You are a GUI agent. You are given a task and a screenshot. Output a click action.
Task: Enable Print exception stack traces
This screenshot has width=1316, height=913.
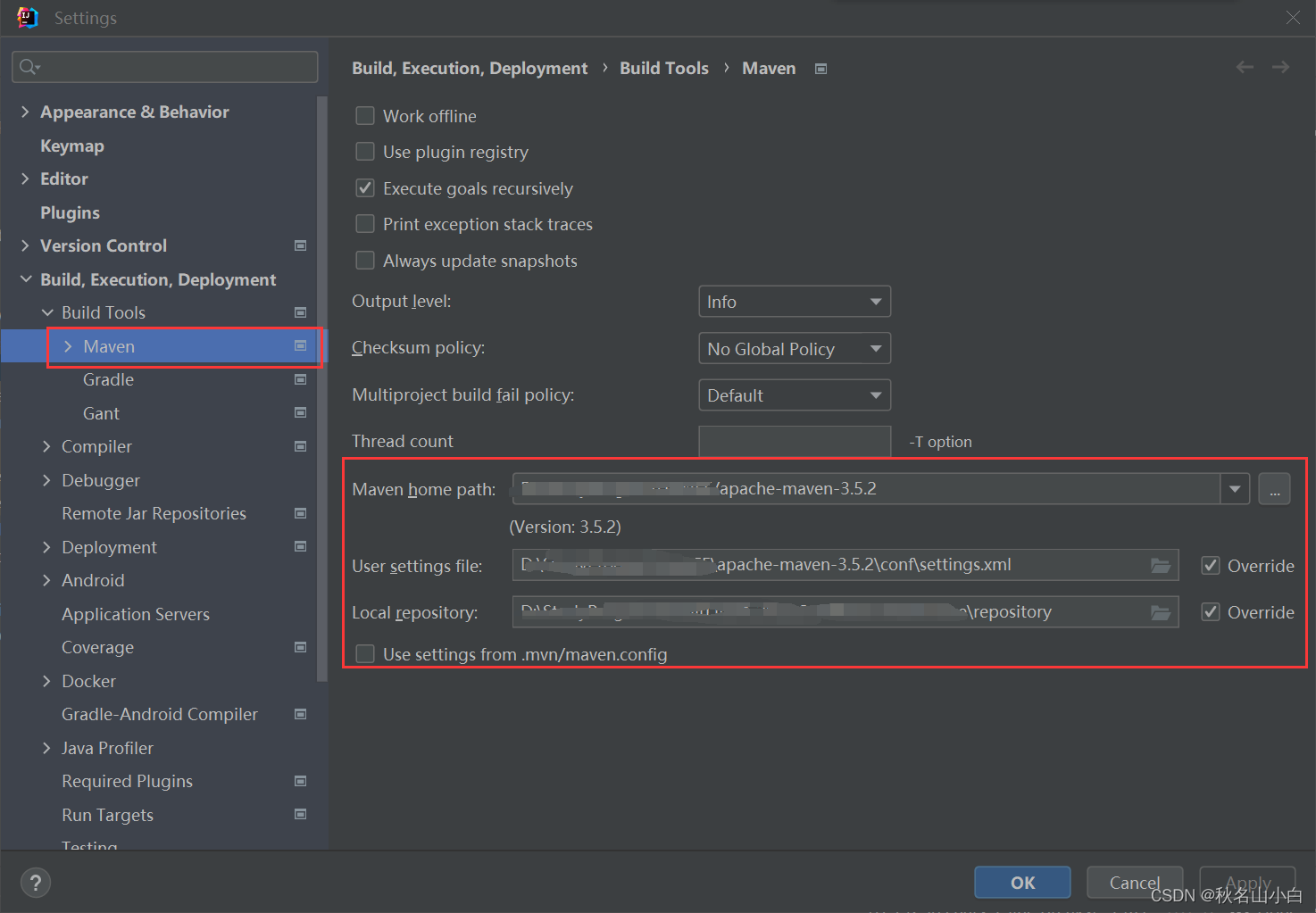pyautogui.click(x=365, y=224)
